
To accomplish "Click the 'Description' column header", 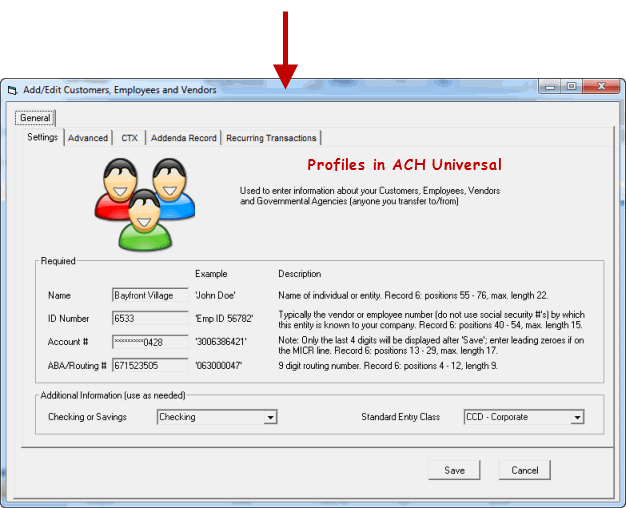I will (299, 274).
